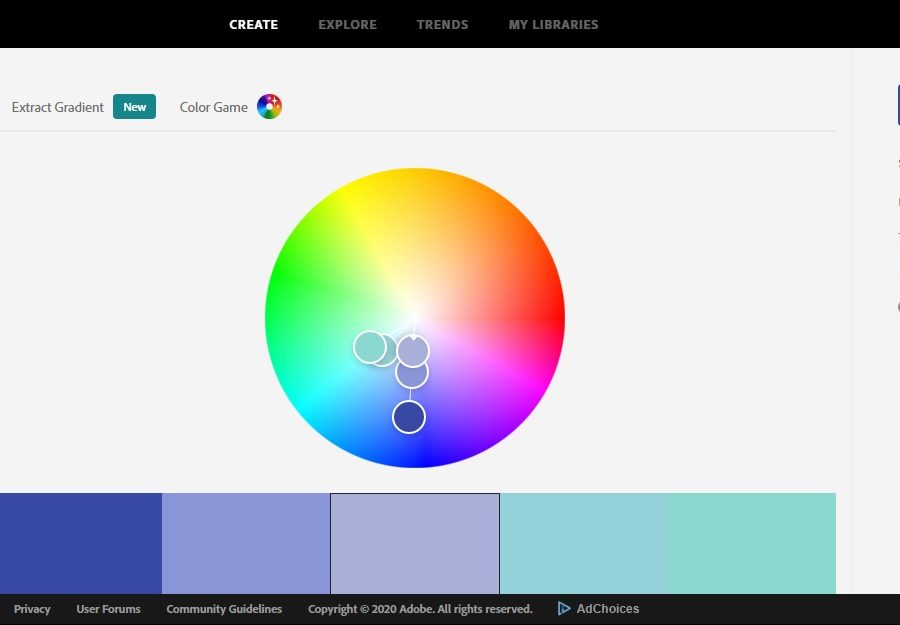Open the Extract Gradient option
Screen dimensions: 900x625
click(x=58, y=107)
